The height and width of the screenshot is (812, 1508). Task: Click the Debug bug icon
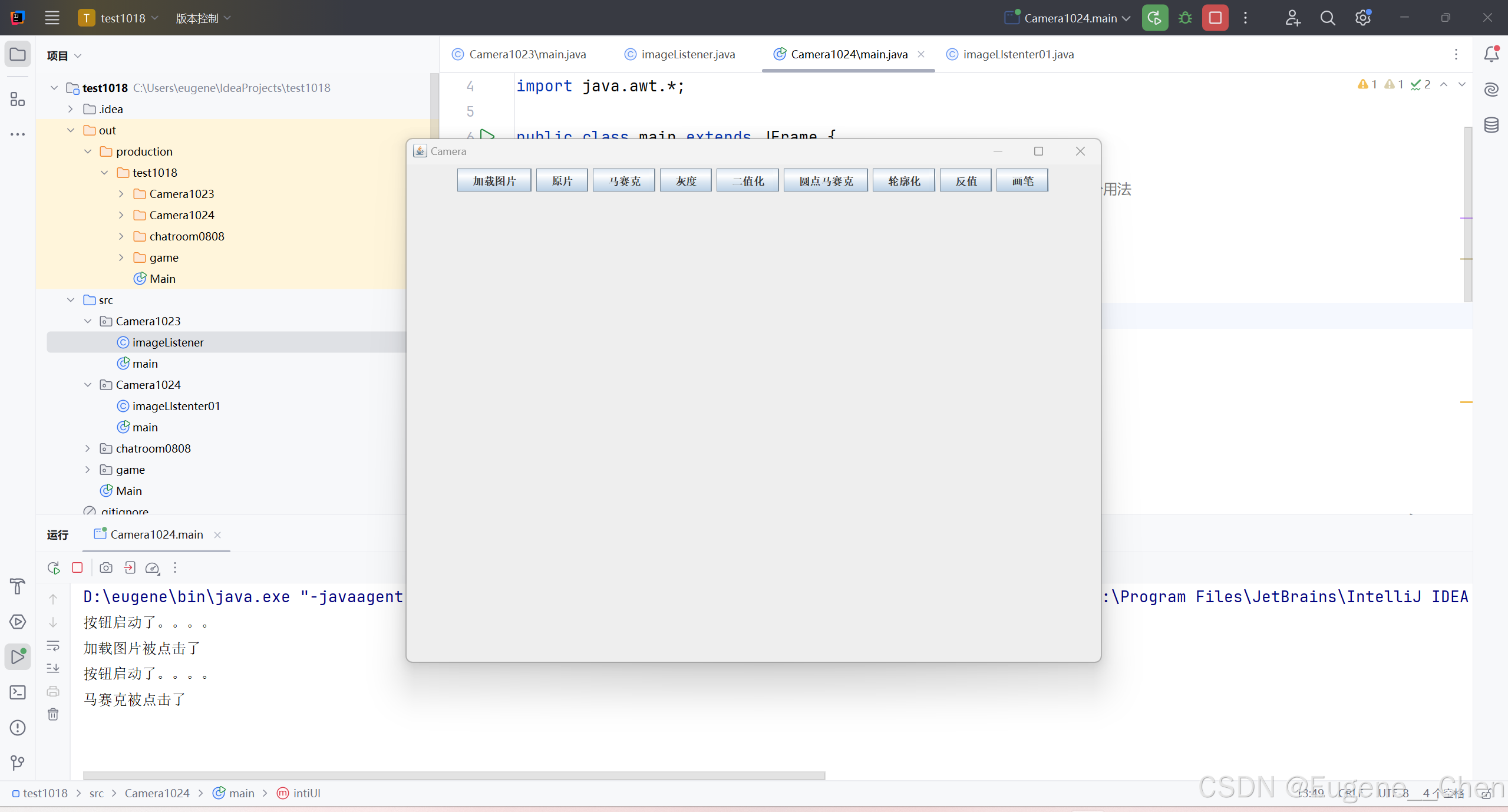pyautogui.click(x=1185, y=18)
